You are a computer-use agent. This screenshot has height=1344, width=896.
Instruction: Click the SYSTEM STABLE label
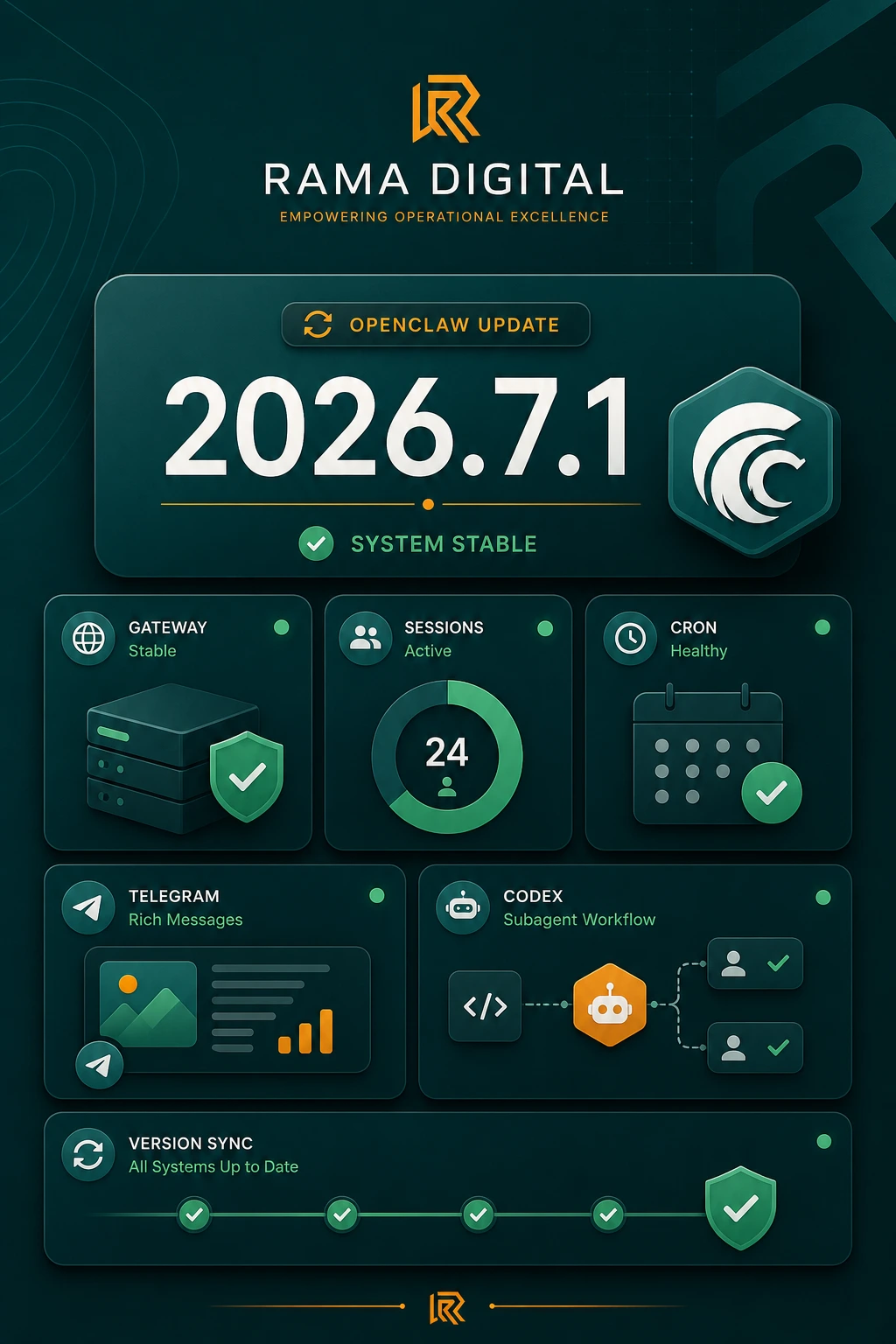tap(444, 544)
